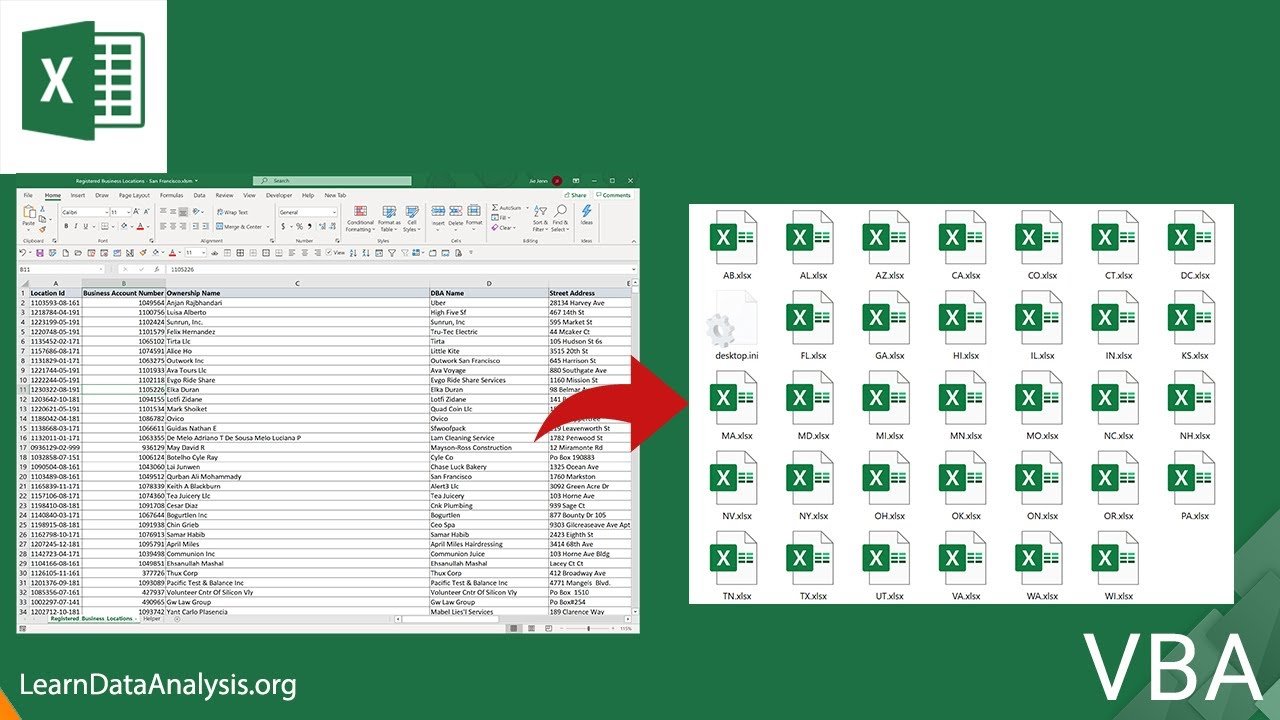Open the AL.xlsx file icon
The width and height of the screenshot is (1280, 720).
tap(812, 246)
